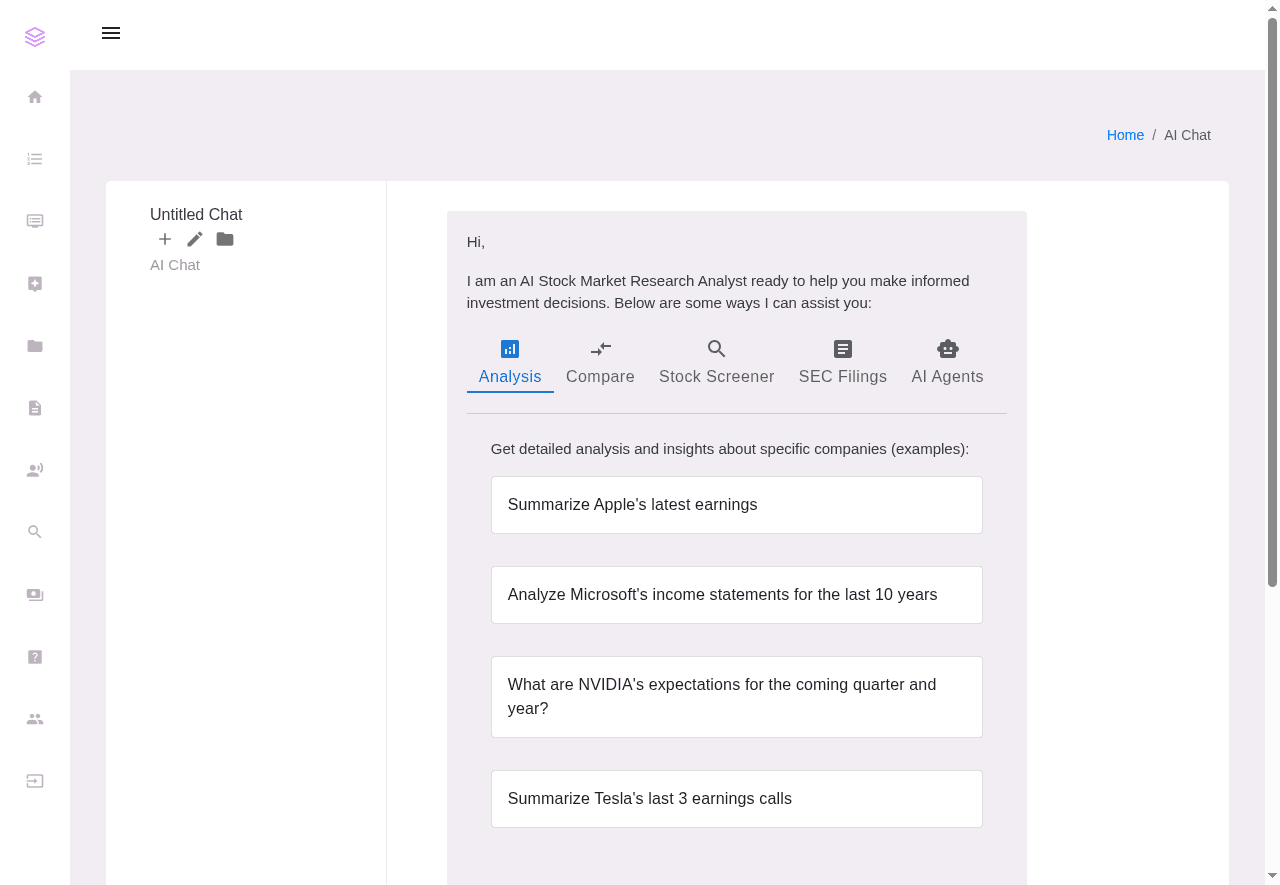Go to Home via sidebar house icon
The width and height of the screenshot is (1280, 885).
click(35, 97)
